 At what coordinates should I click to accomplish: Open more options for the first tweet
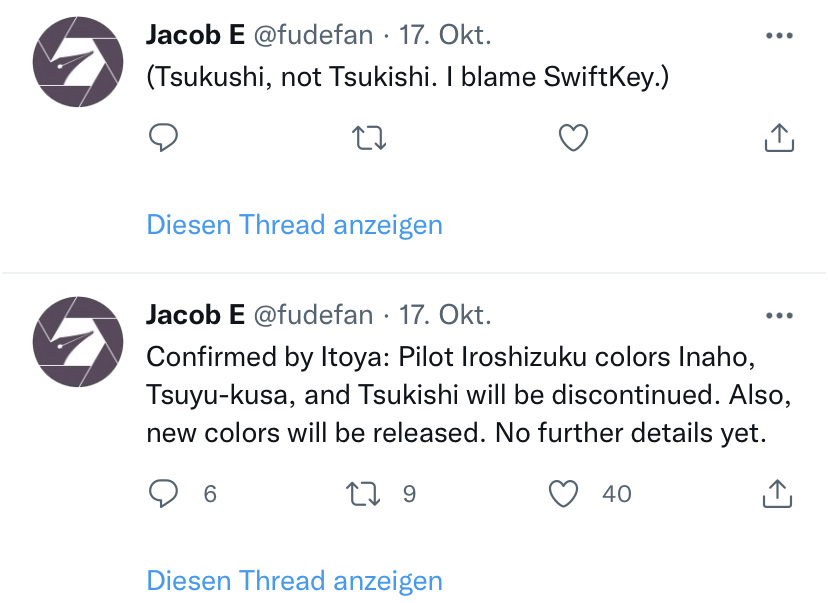point(779,36)
